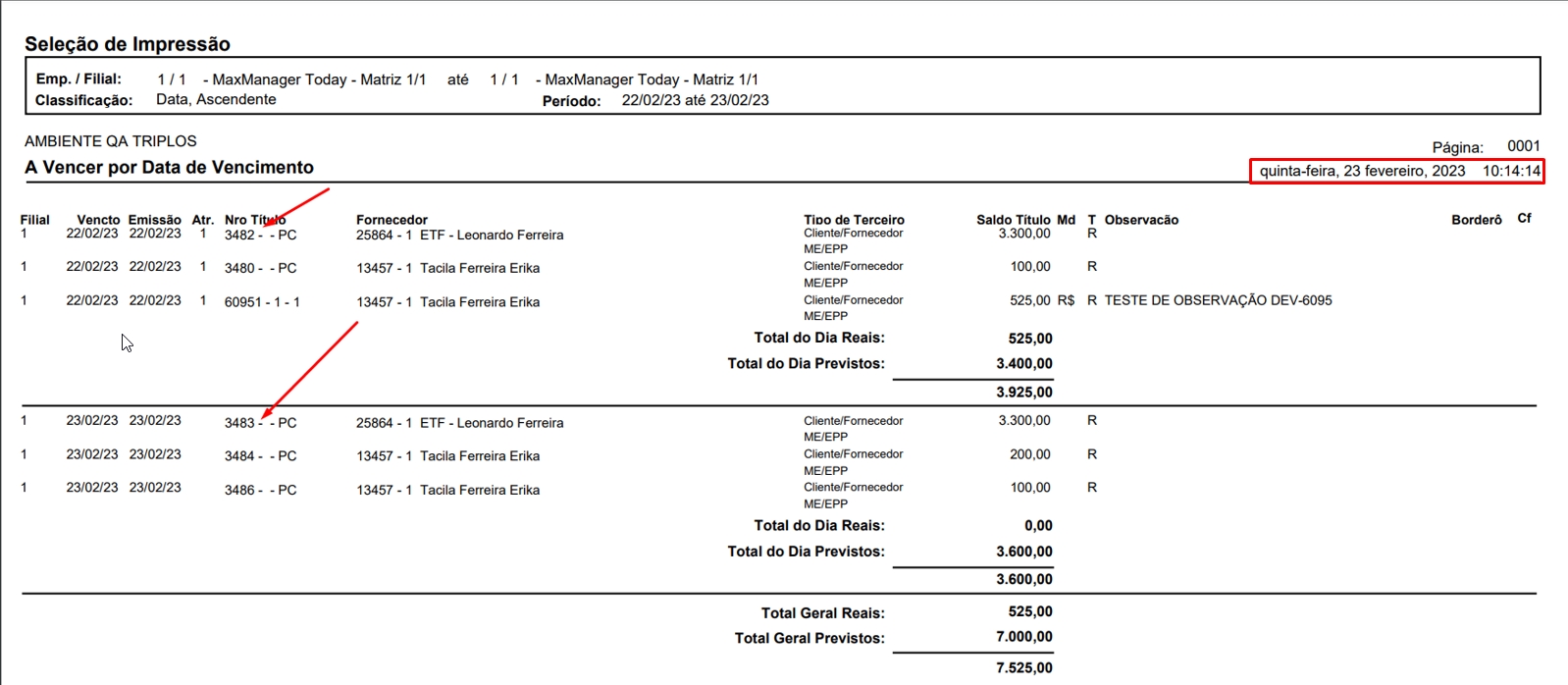1568x685 pixels.
Task: Select the "R$" currency in row 60951
Action: point(1067,300)
